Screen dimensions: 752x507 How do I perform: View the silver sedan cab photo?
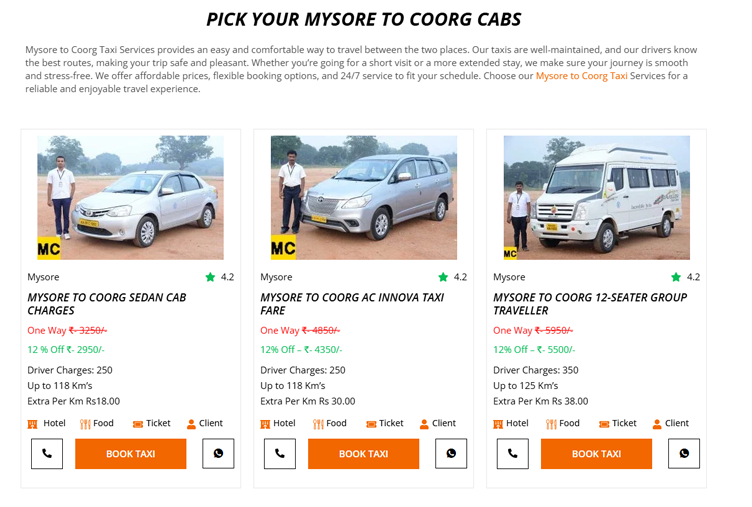pyautogui.click(x=130, y=198)
